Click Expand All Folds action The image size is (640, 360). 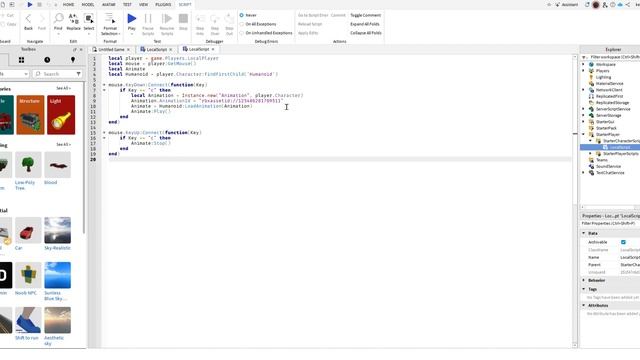365,24
